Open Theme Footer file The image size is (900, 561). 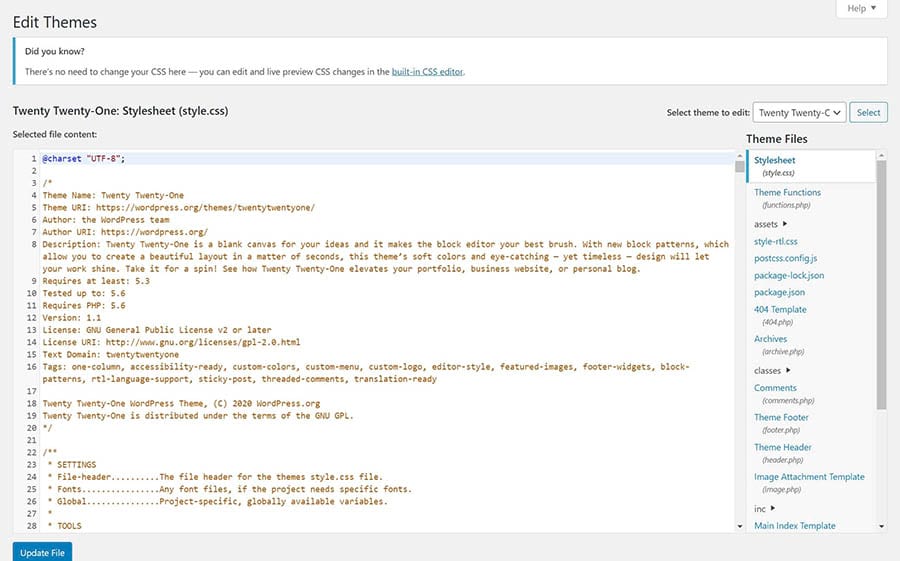tap(781, 417)
